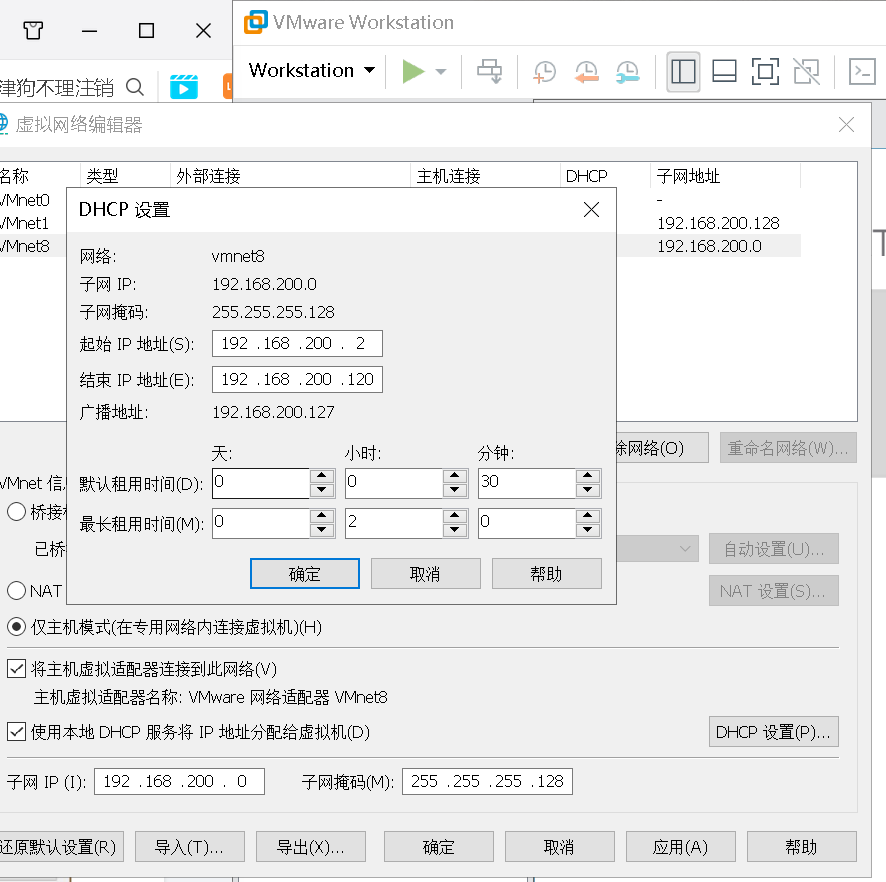This screenshot has height=882, width=886.
Task: Select the NAT mode radio button
Action: 16,590
